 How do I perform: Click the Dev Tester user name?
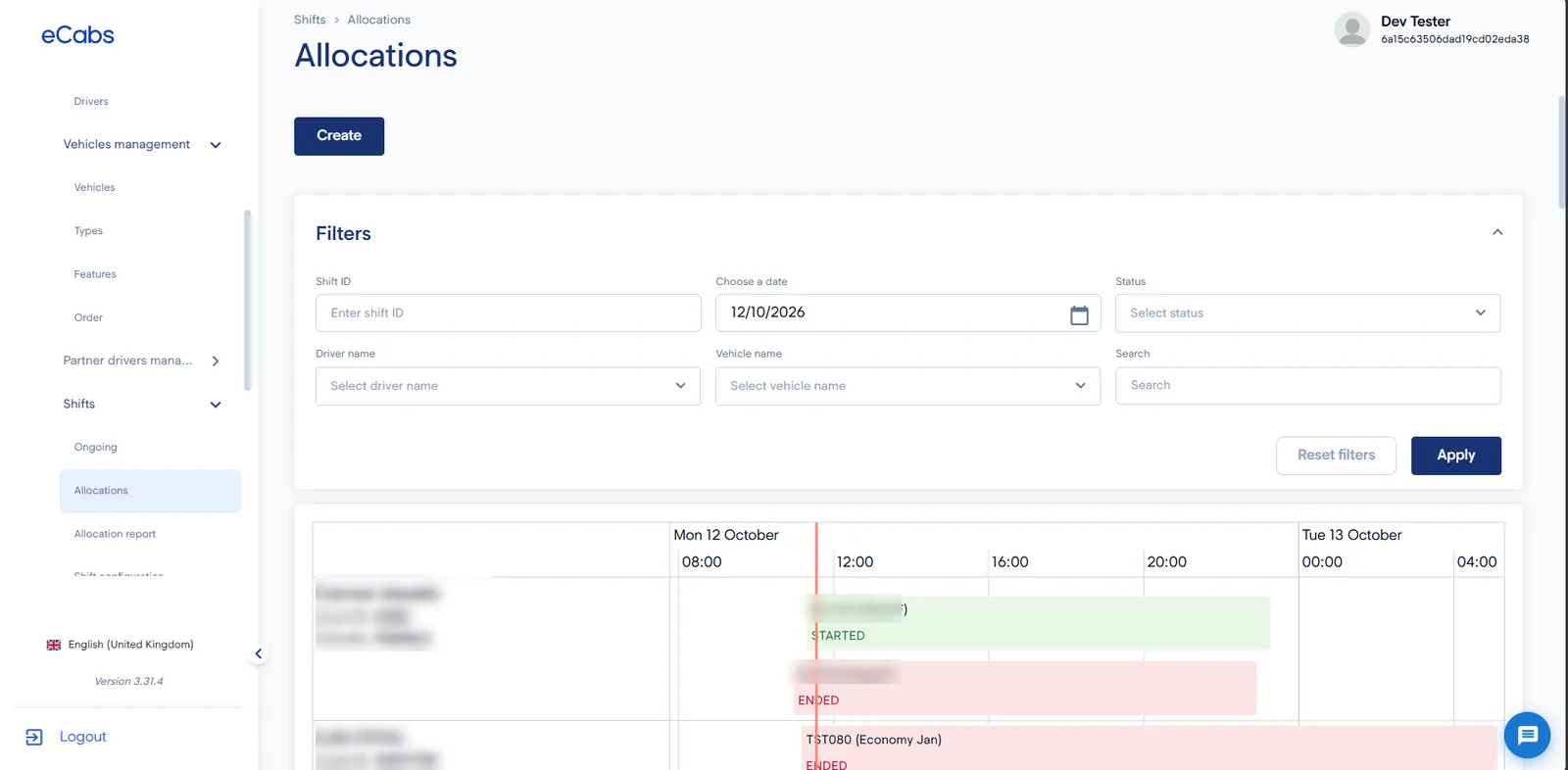tap(1415, 22)
